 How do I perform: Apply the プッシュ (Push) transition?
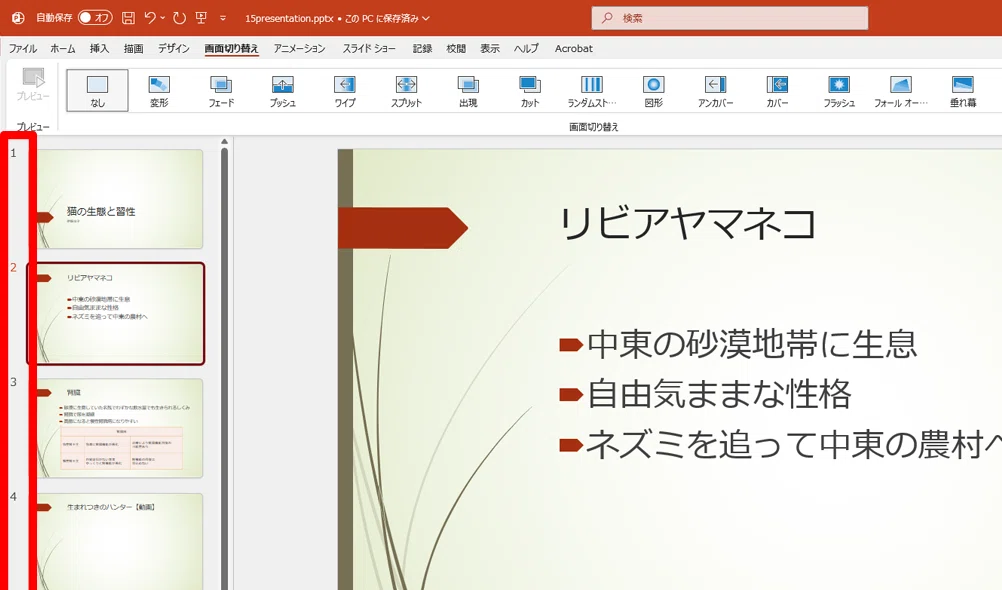click(282, 91)
